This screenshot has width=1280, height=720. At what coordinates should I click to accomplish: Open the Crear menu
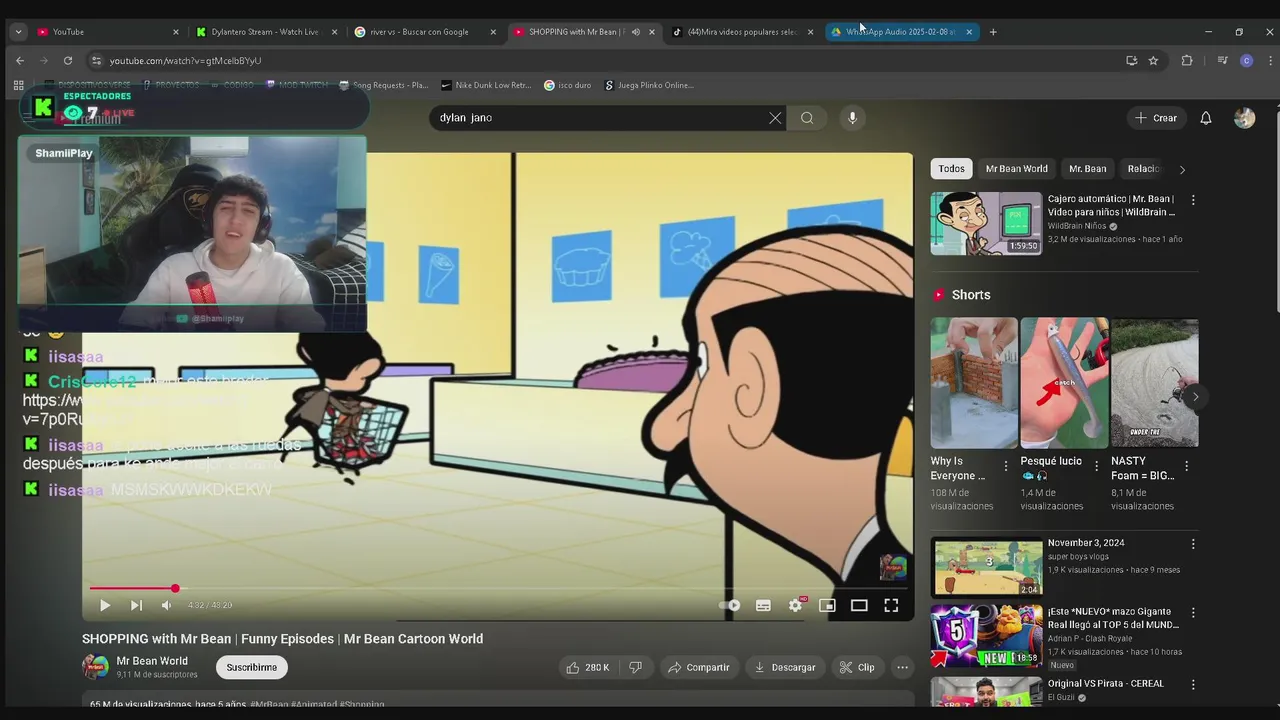[x=1156, y=118]
